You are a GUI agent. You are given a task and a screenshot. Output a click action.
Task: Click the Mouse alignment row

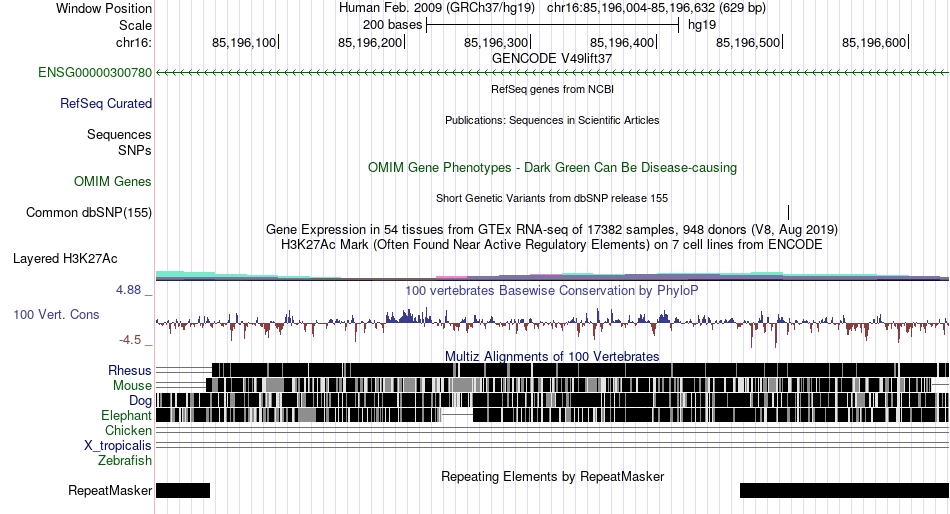[x=552, y=386]
